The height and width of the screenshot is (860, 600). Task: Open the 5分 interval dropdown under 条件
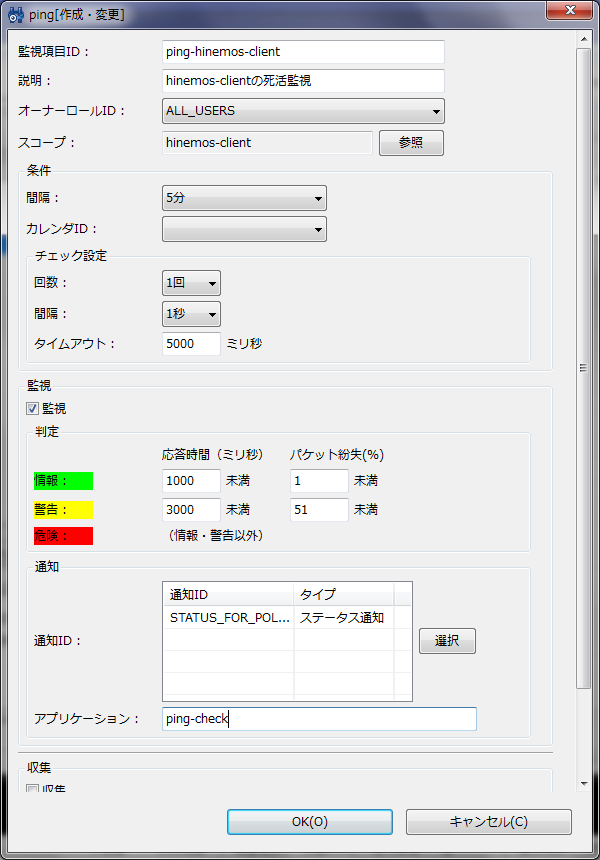coord(244,198)
